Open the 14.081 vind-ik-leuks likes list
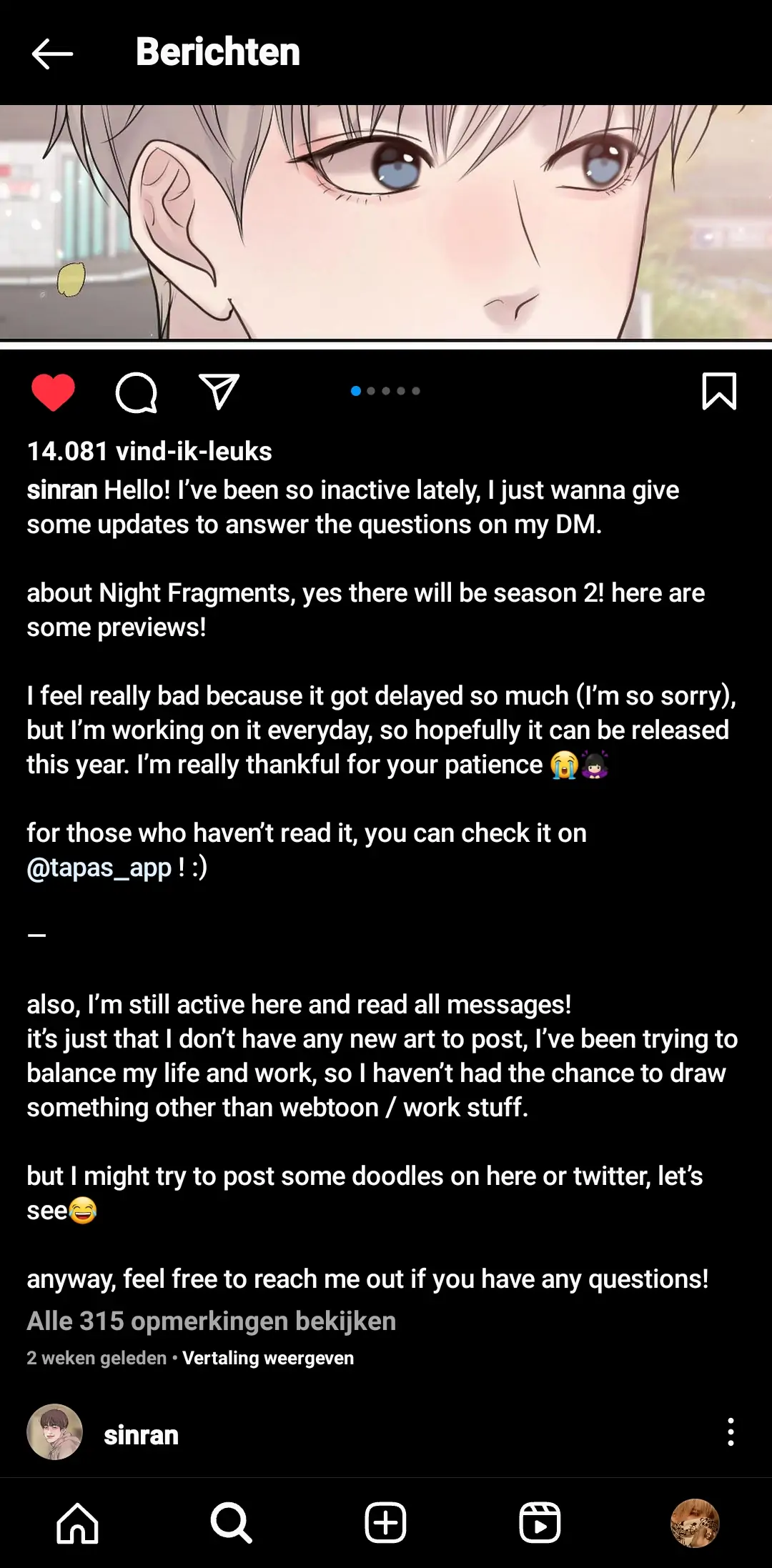 [x=149, y=452]
